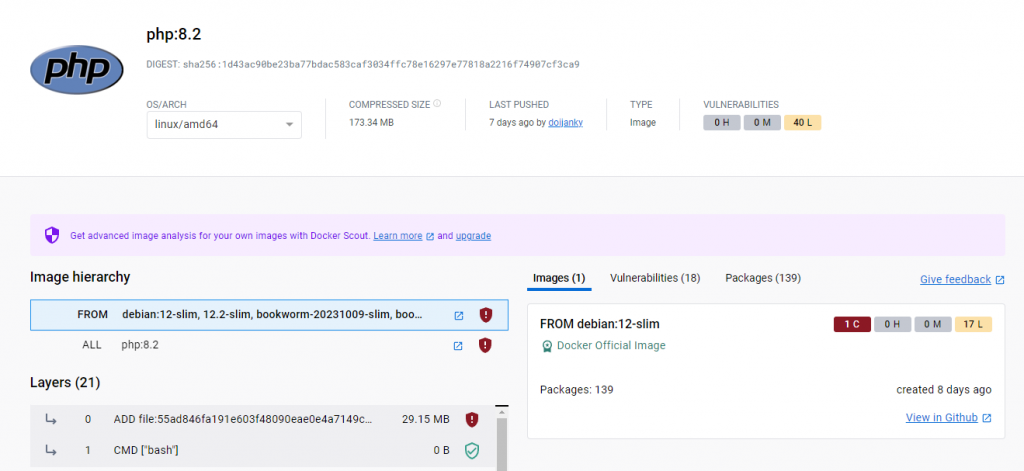
Task: Select the FROM debian:12-slim hierarchy row
Action: (x=269, y=315)
